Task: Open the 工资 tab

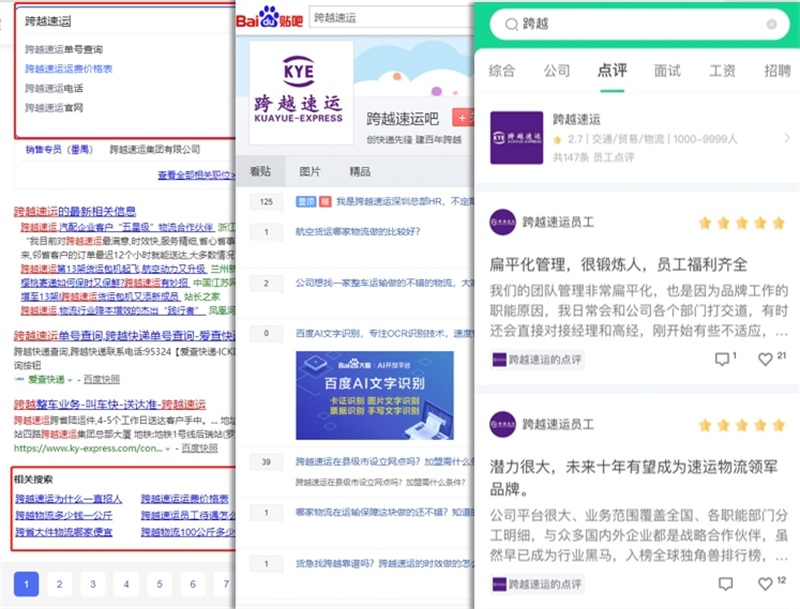Action: 722,70
